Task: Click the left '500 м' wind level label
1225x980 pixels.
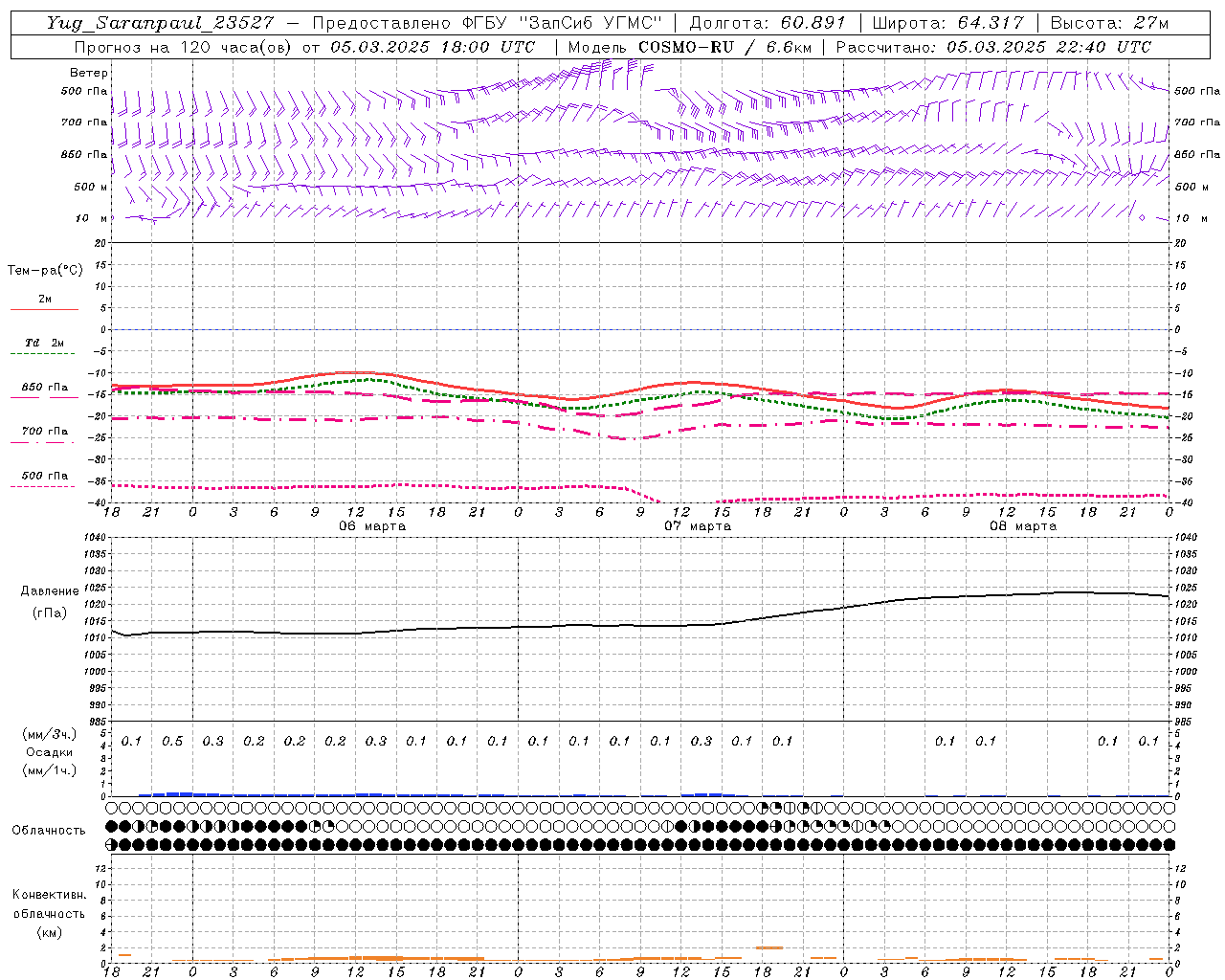Action: click(x=92, y=187)
